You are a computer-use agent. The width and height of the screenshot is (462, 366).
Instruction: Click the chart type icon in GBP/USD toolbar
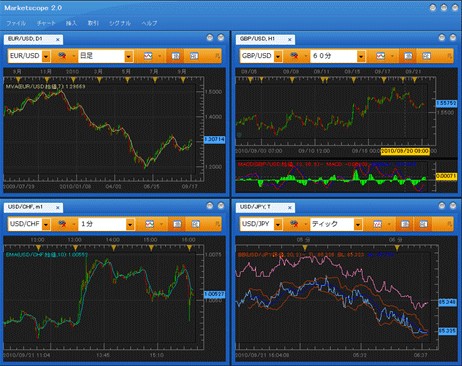pos(380,56)
